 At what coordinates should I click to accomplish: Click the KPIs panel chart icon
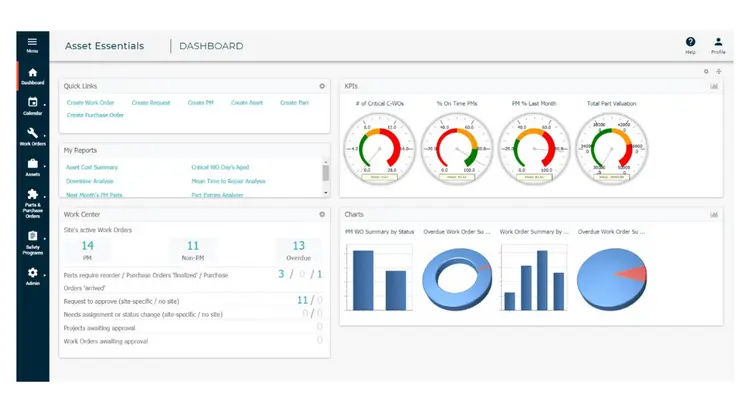point(714,86)
